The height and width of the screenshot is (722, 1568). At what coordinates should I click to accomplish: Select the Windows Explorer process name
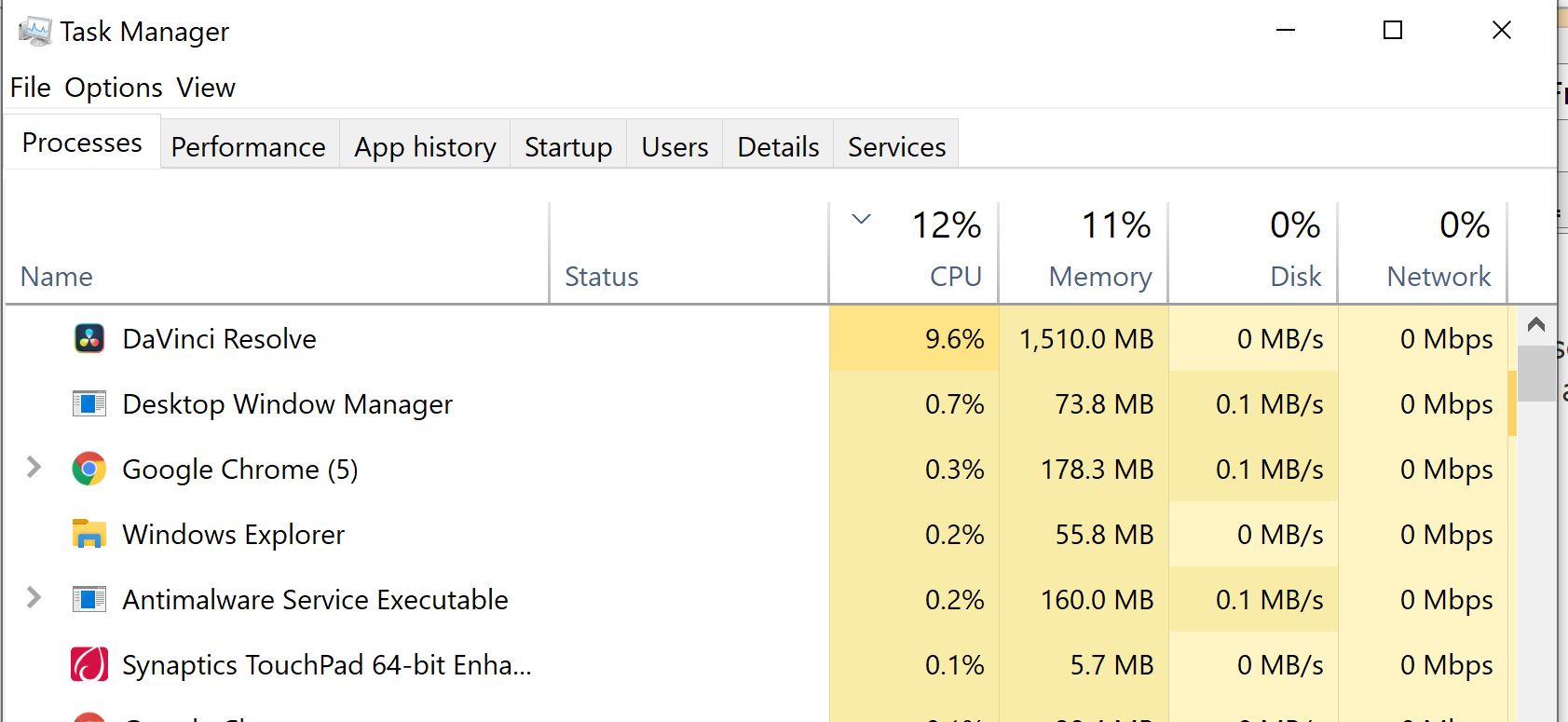point(234,535)
